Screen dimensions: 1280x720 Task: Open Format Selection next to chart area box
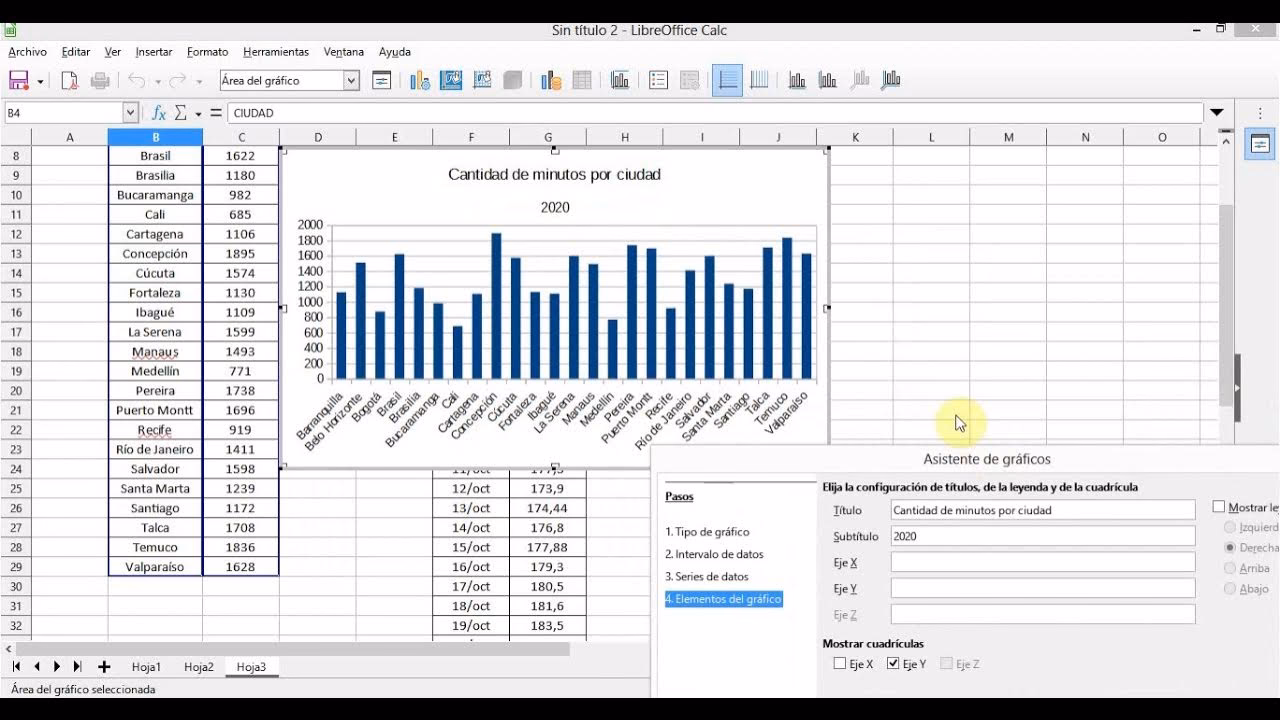pos(381,81)
